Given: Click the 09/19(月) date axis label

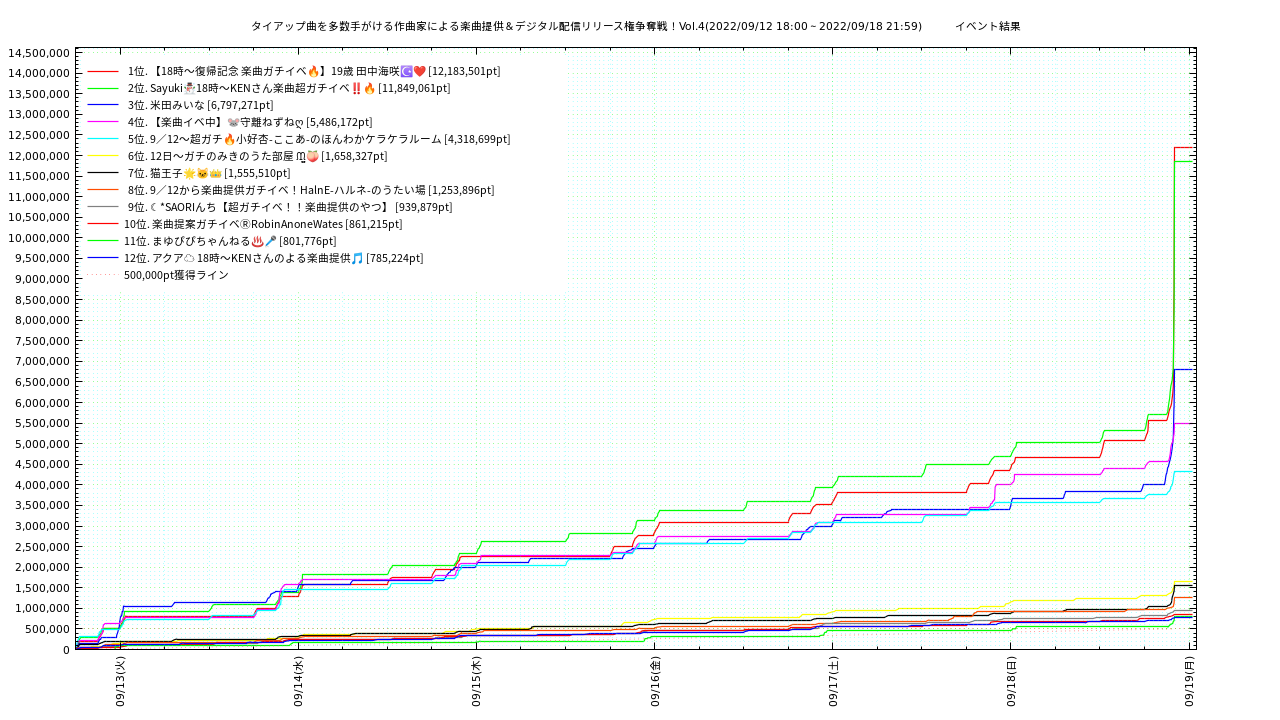Looking at the screenshot, I should point(1190,682).
